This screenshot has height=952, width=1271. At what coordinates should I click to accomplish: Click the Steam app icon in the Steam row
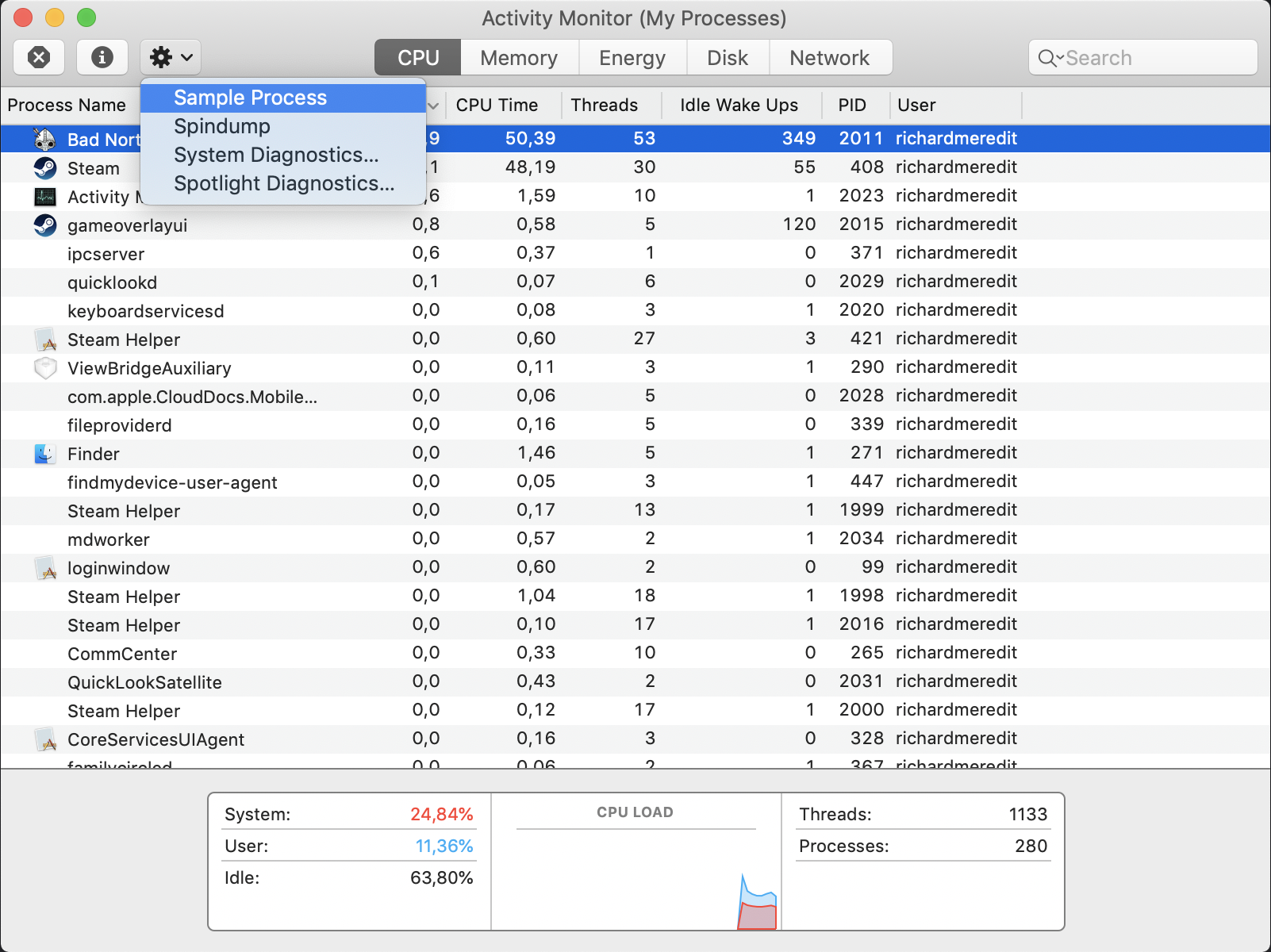(45, 167)
